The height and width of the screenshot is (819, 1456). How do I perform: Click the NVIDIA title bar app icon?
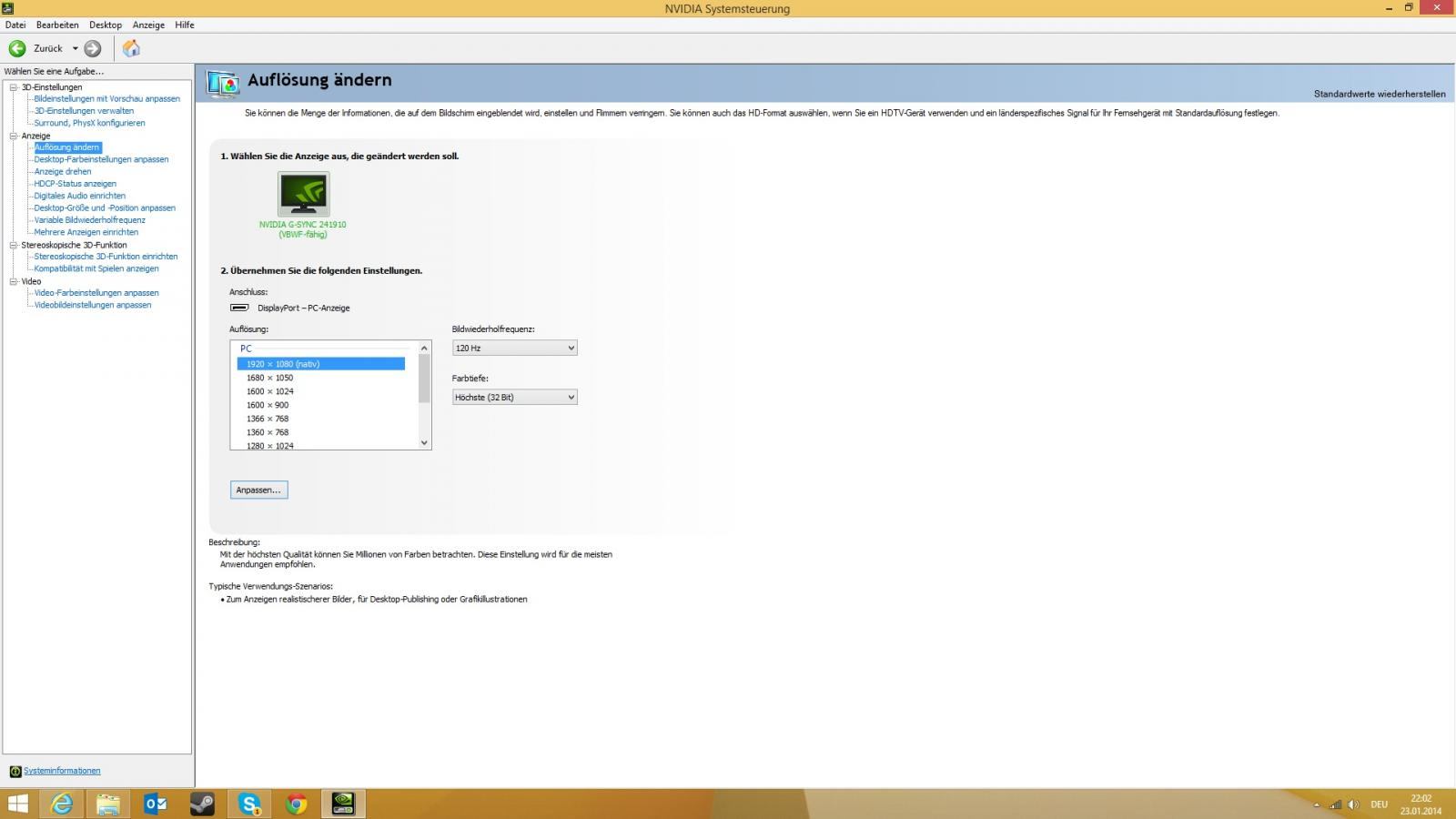[x=7, y=8]
